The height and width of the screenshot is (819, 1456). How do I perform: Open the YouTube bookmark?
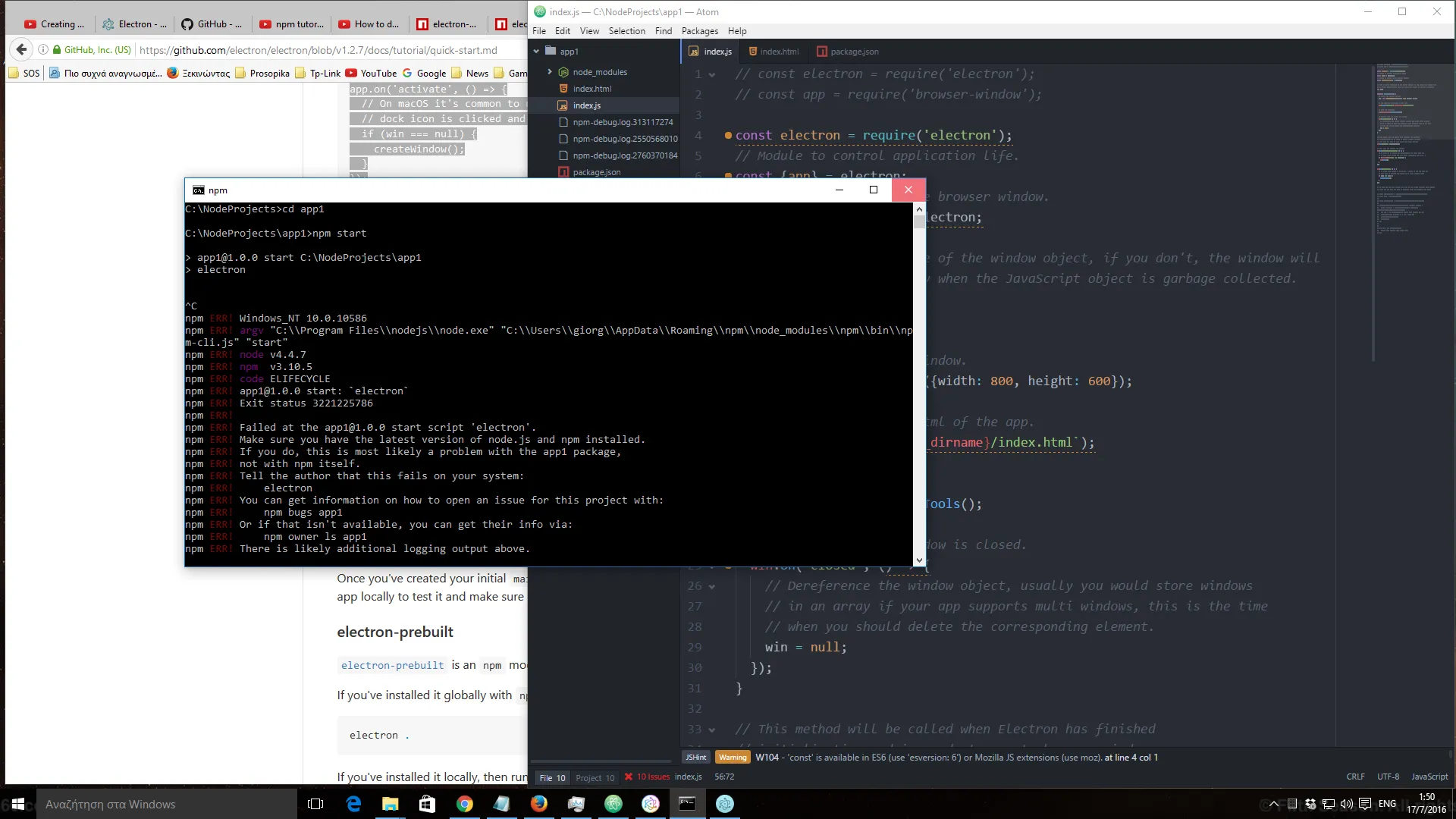click(372, 74)
